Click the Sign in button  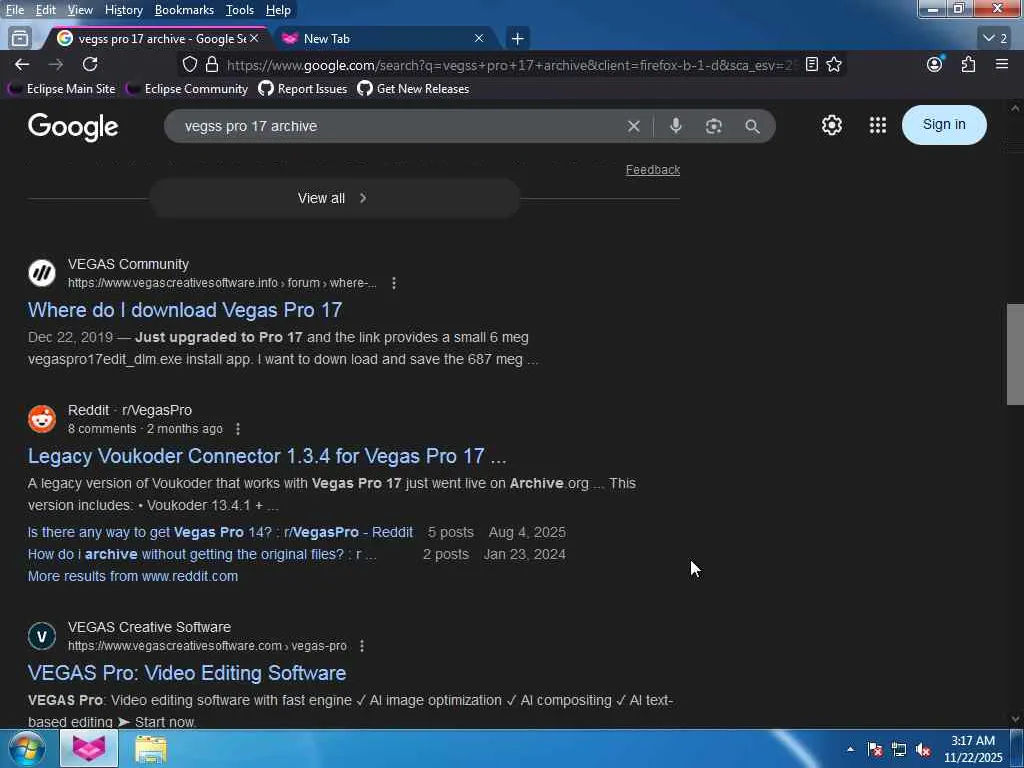point(944,125)
